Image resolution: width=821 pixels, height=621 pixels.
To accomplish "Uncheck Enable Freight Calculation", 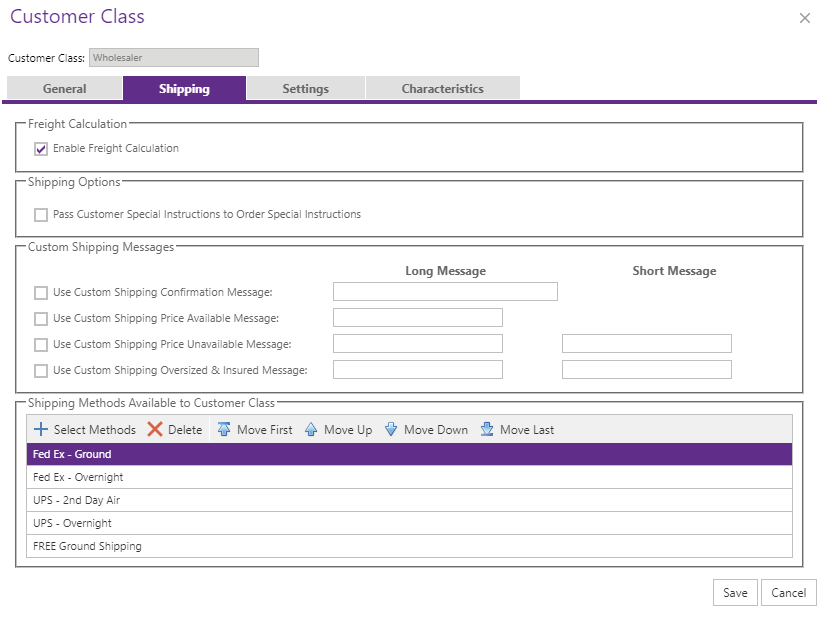I will [41, 149].
